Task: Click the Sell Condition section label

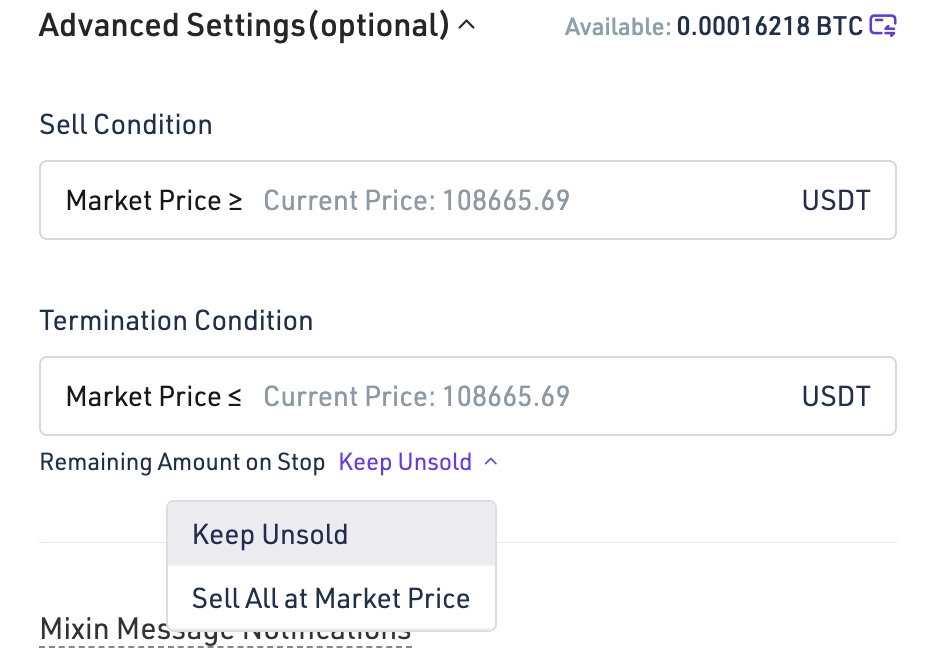Action: (x=126, y=125)
